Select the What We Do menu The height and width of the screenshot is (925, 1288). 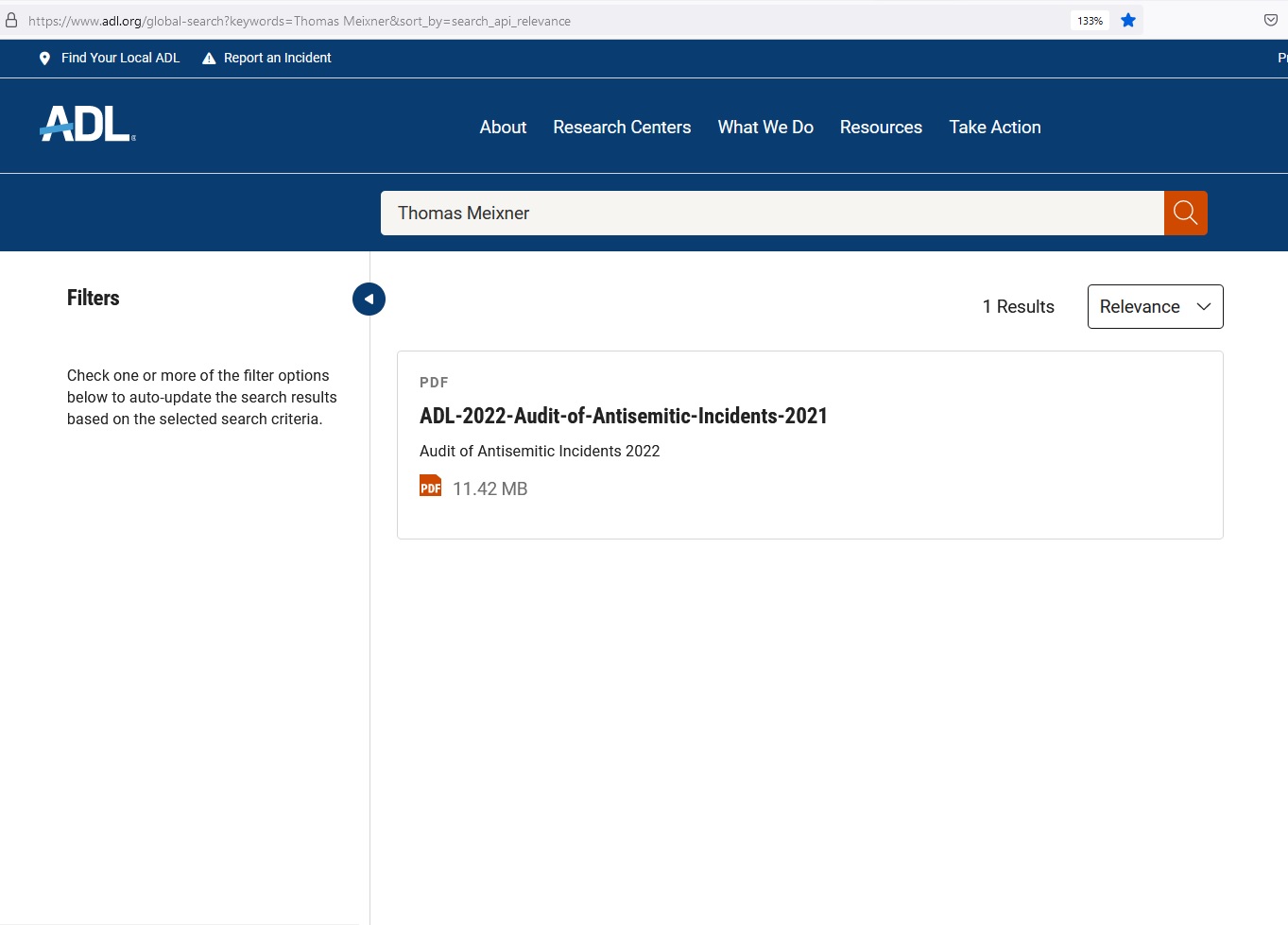[765, 128]
